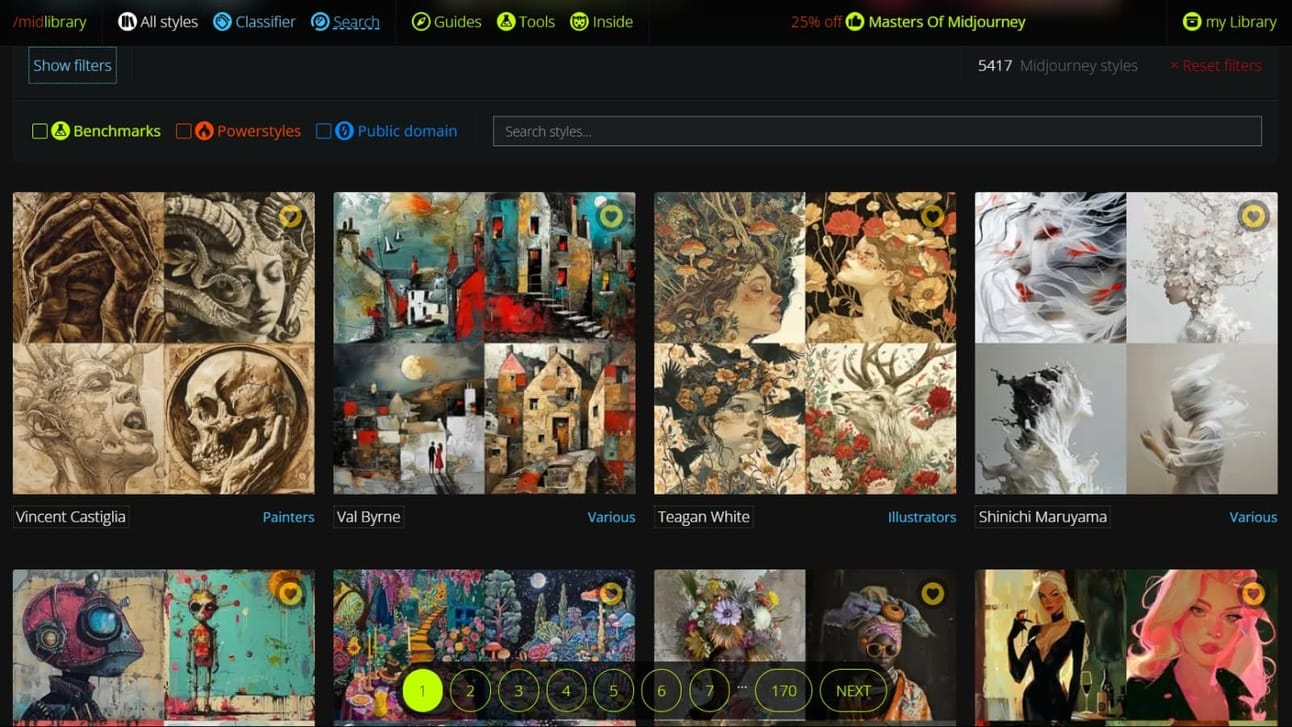Click the NEXT page button
The image size is (1292, 727).
click(853, 691)
